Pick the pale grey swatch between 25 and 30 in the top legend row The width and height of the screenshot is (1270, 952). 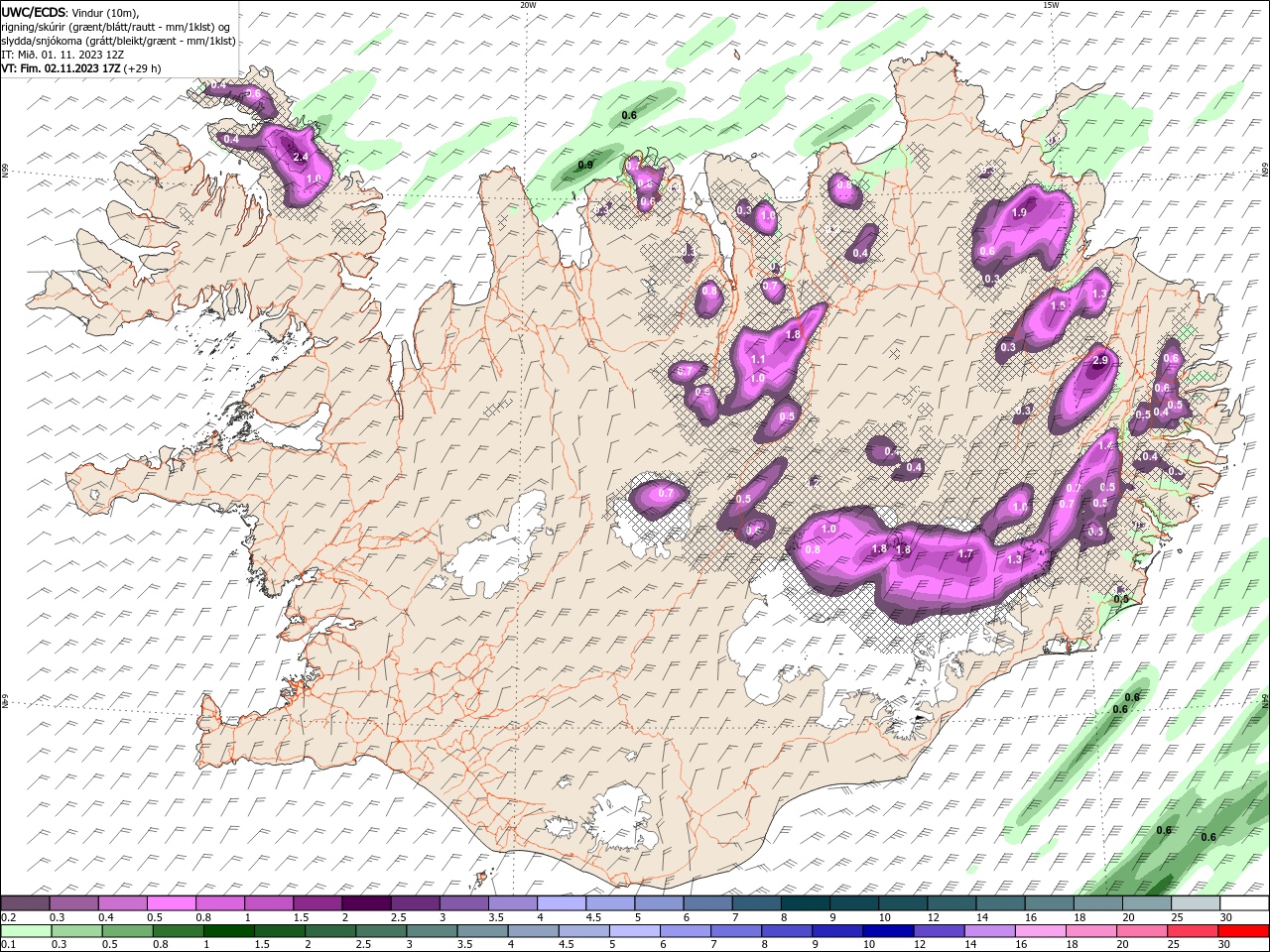[1195, 903]
